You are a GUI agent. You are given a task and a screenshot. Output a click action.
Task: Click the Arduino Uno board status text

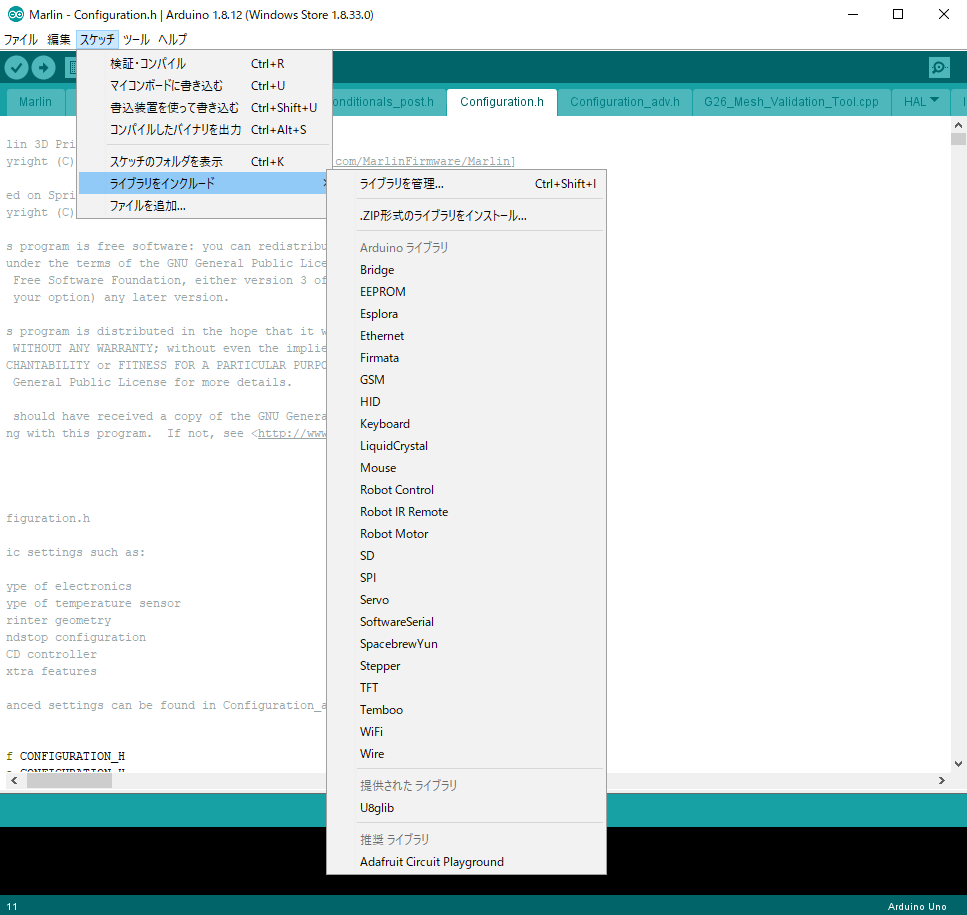pos(916,906)
